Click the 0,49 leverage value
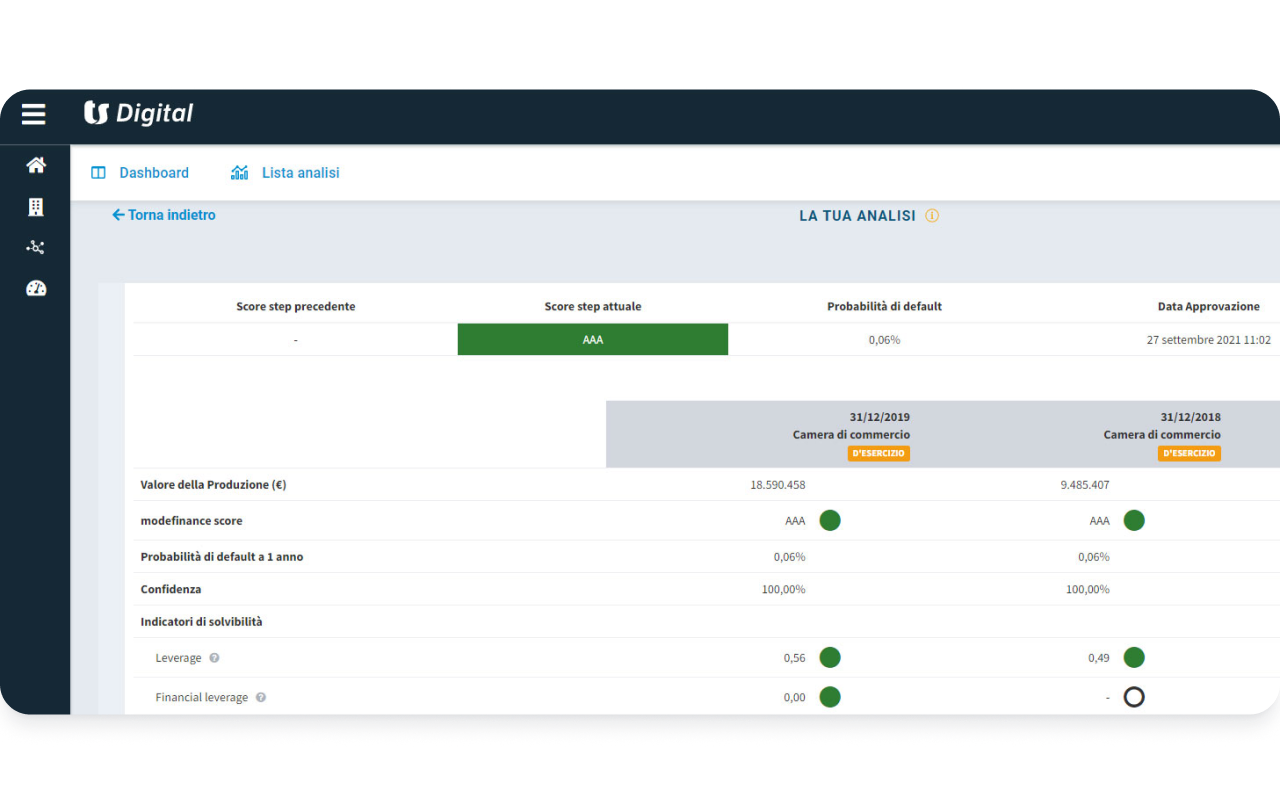 [1098, 658]
